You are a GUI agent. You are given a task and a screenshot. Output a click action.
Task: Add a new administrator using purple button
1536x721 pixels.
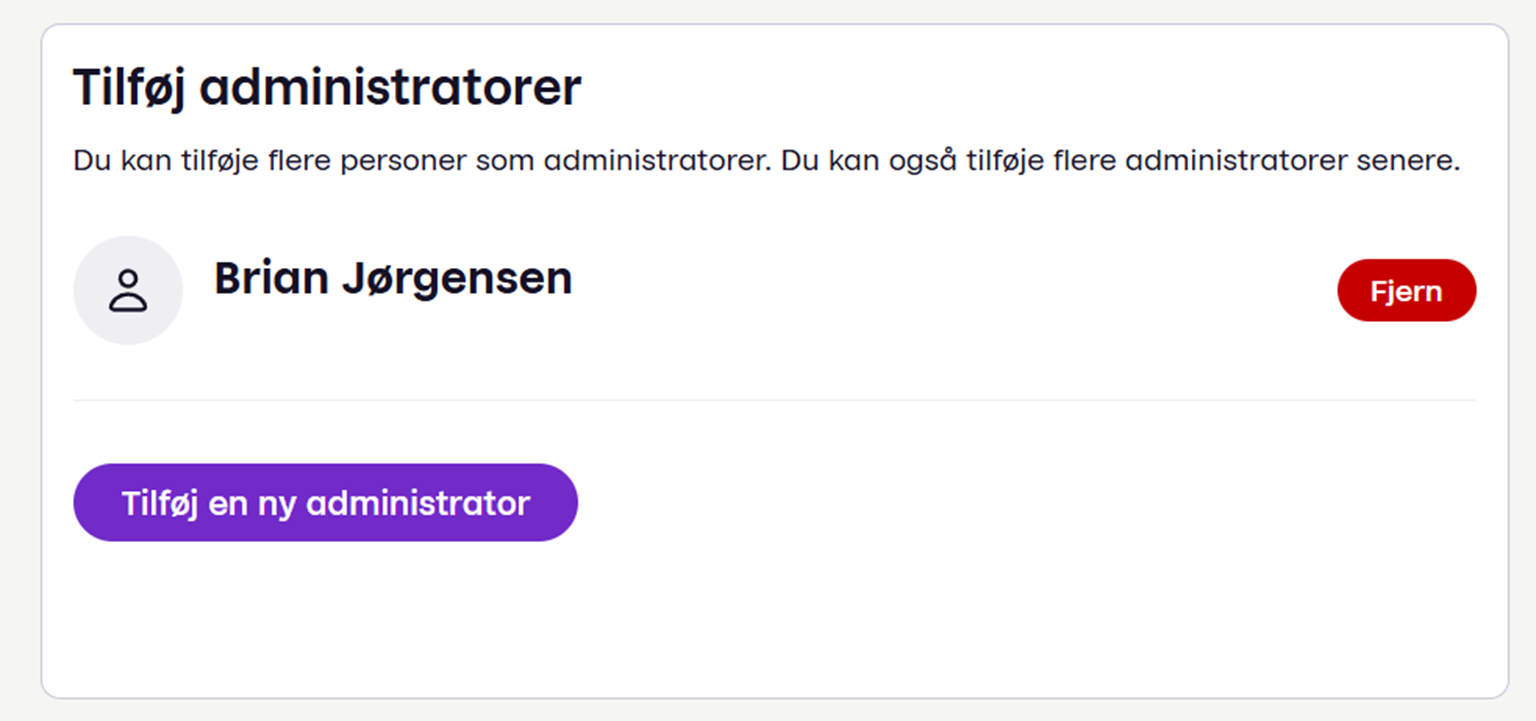(x=325, y=502)
